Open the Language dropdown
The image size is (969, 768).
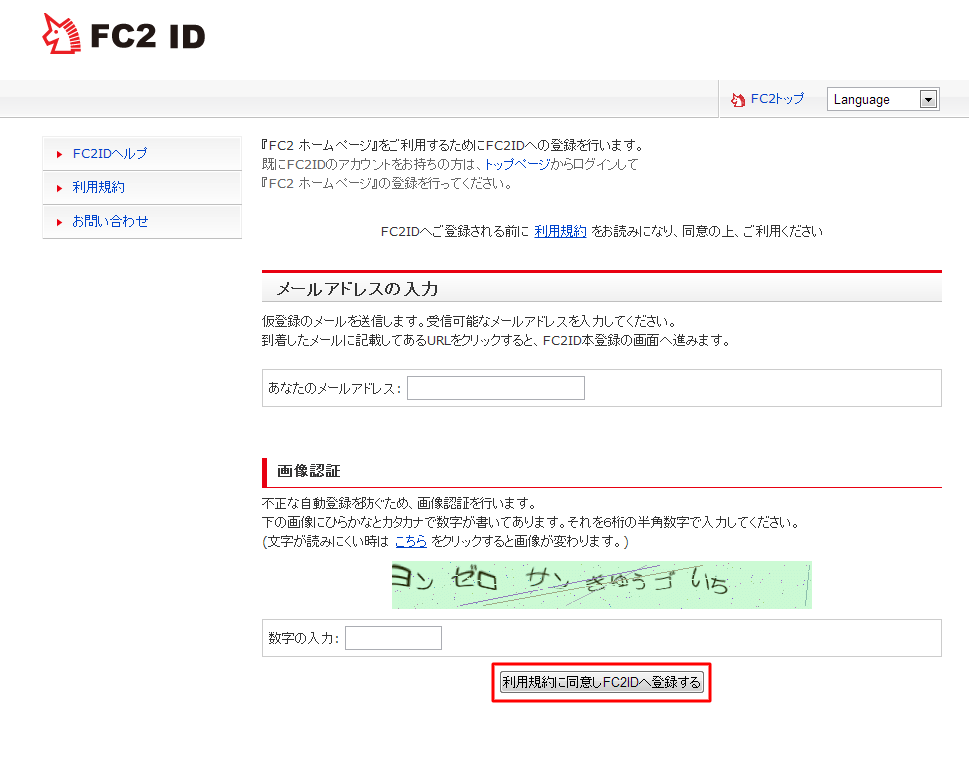point(883,99)
